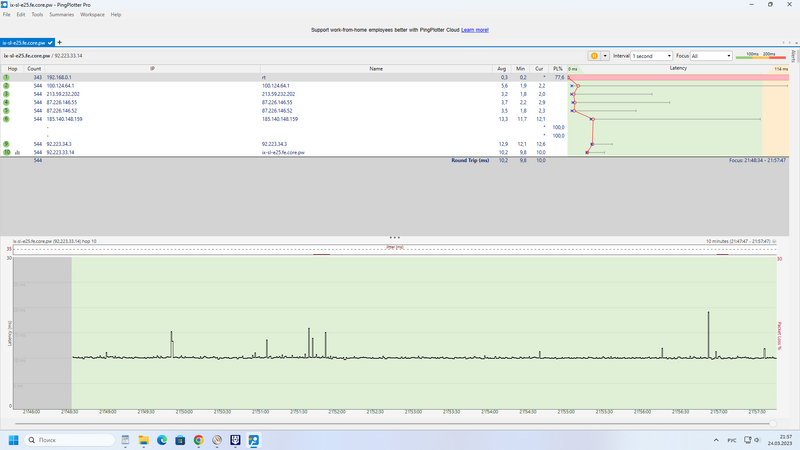
Task: Click the Latency graph column header
Action: [x=678, y=68]
